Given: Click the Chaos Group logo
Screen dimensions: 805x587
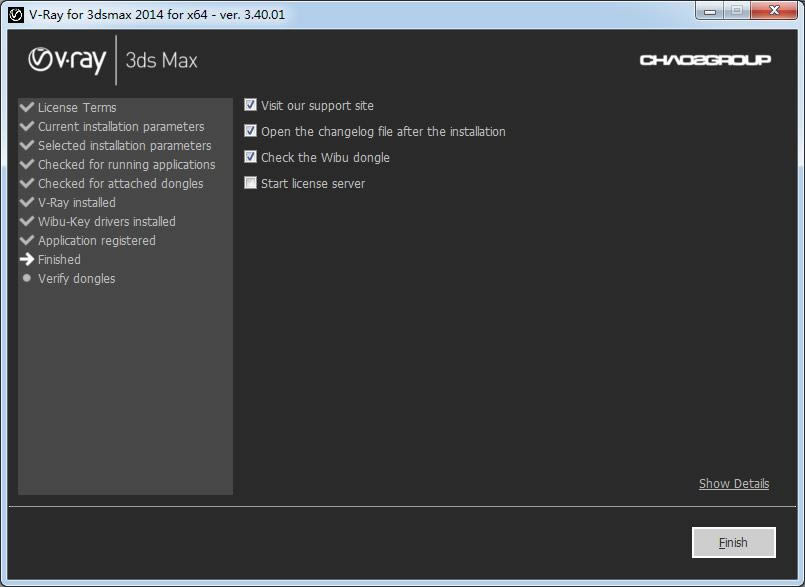Looking at the screenshot, I should [x=705, y=60].
